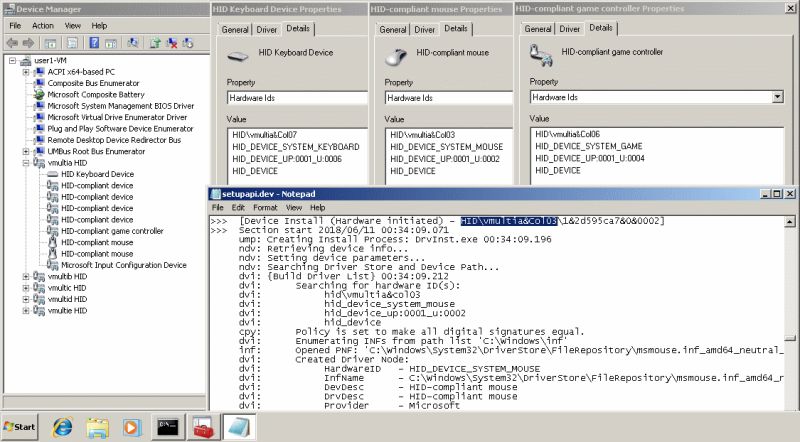Select Details tab in Keyboard Properties
This screenshot has width=800, height=442.
(x=298, y=29)
